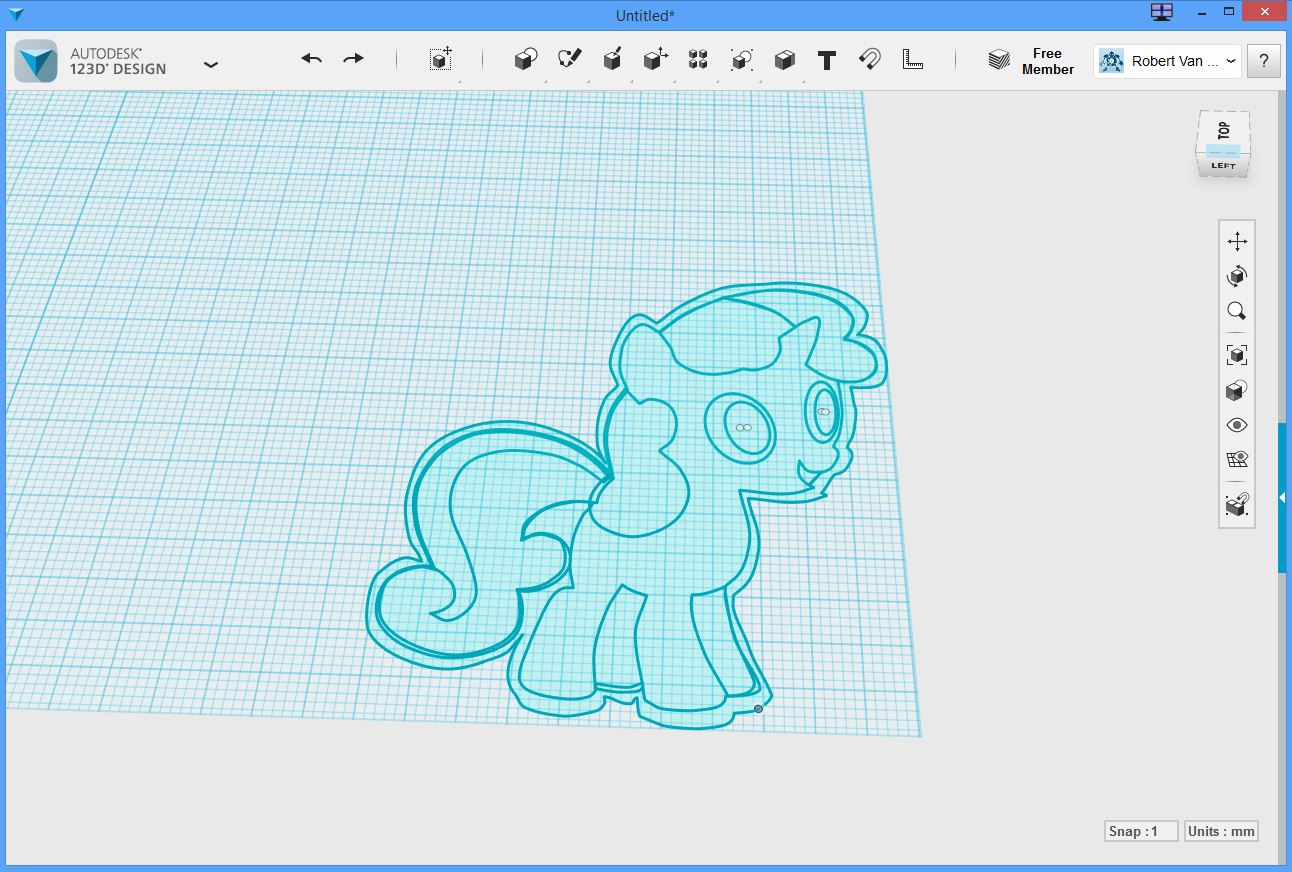Open the Combine tool
The image size is (1292, 872).
(784, 59)
